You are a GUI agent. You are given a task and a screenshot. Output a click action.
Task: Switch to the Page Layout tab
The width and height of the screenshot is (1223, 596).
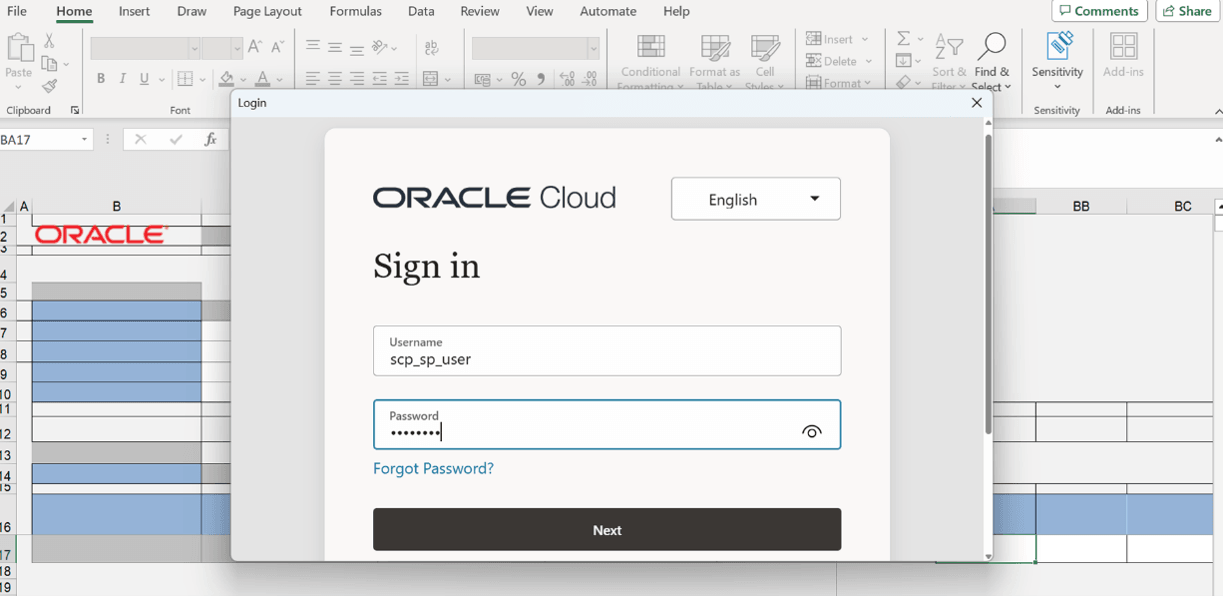(268, 11)
